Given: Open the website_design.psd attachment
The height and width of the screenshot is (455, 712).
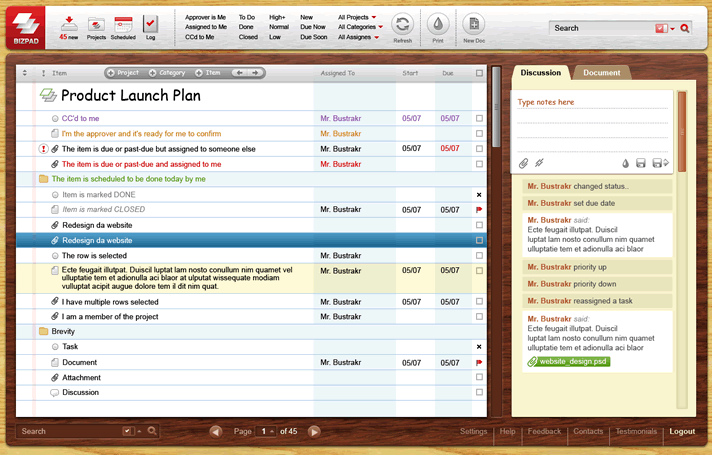Looking at the screenshot, I should tap(568, 361).
